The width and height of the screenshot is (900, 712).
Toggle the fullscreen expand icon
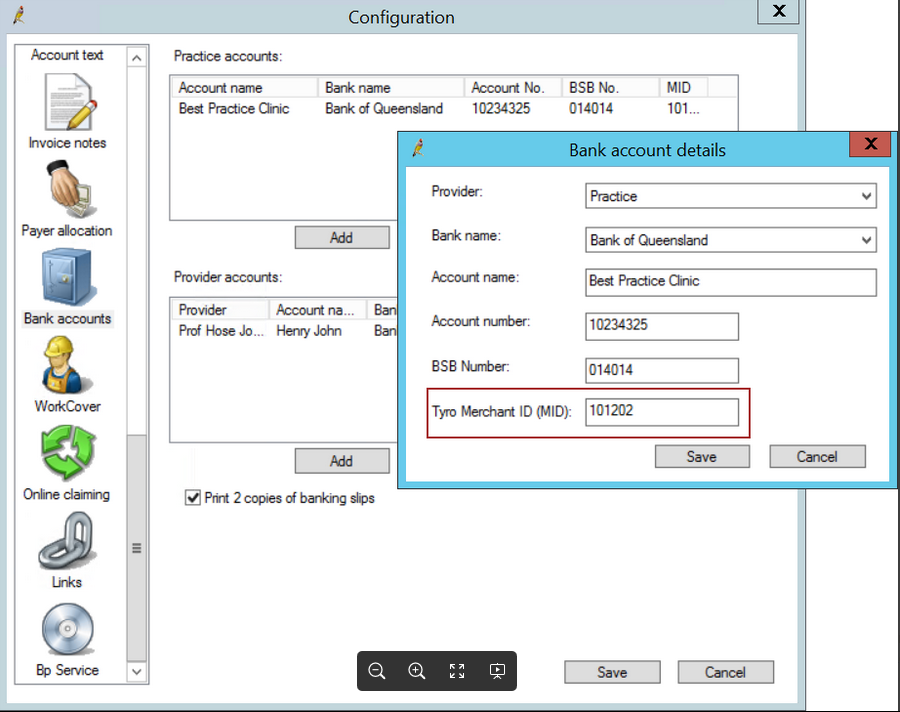pos(457,671)
